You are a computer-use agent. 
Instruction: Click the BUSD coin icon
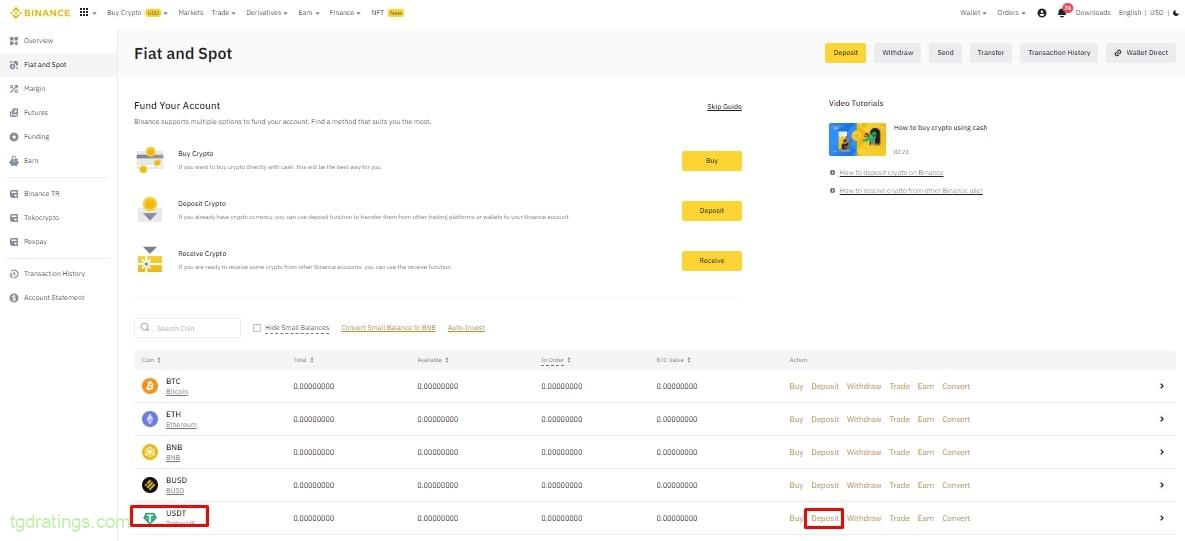(150, 485)
